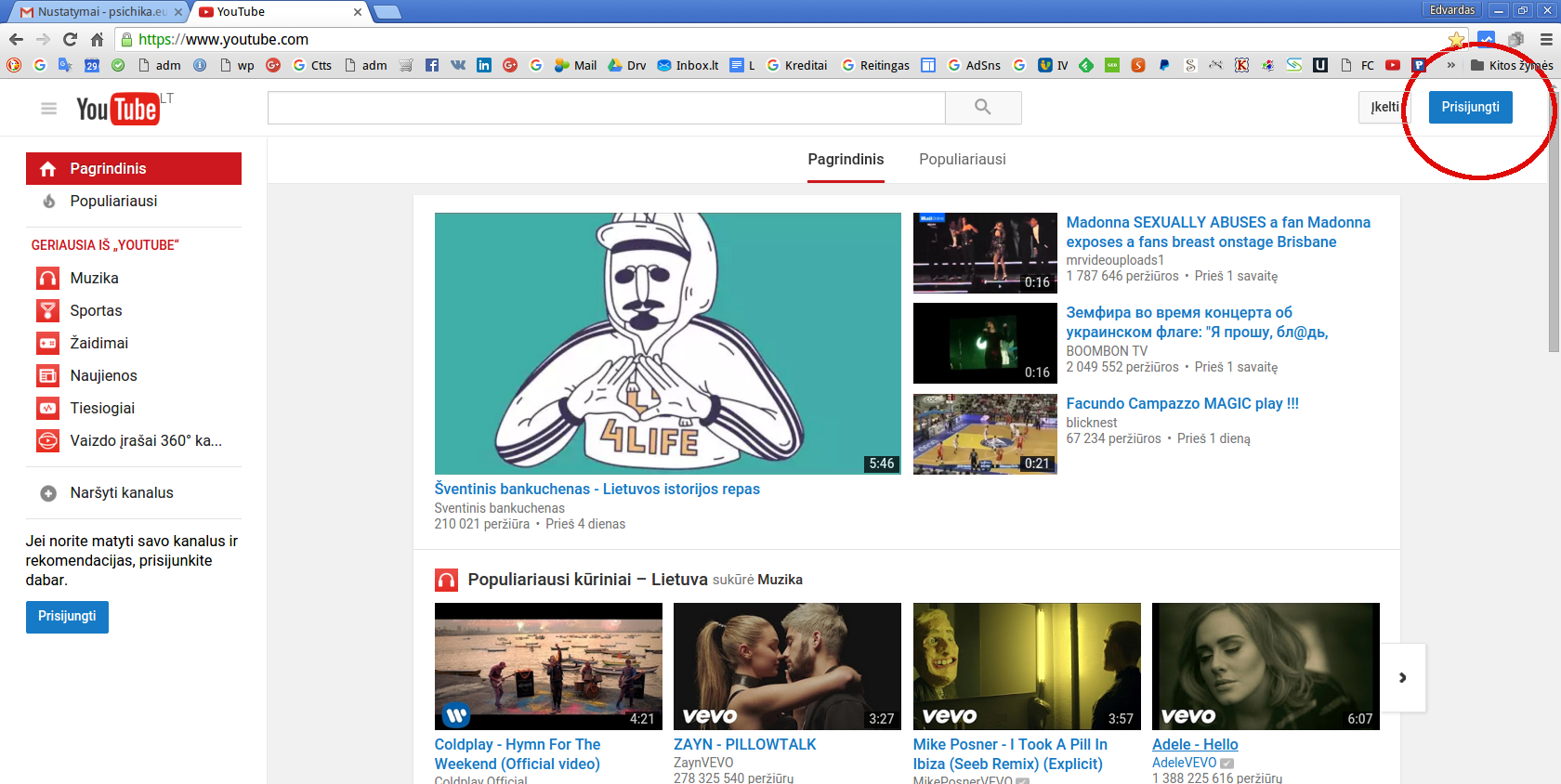Open the Kitos žymės bookmarks folder
The image size is (1561, 784).
coord(1512,65)
